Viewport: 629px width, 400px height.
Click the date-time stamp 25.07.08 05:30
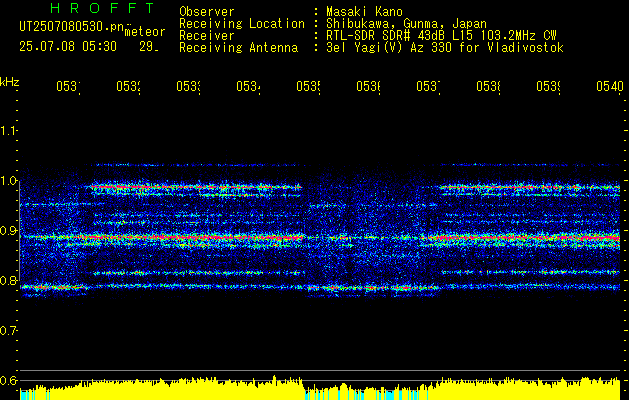tap(68, 47)
